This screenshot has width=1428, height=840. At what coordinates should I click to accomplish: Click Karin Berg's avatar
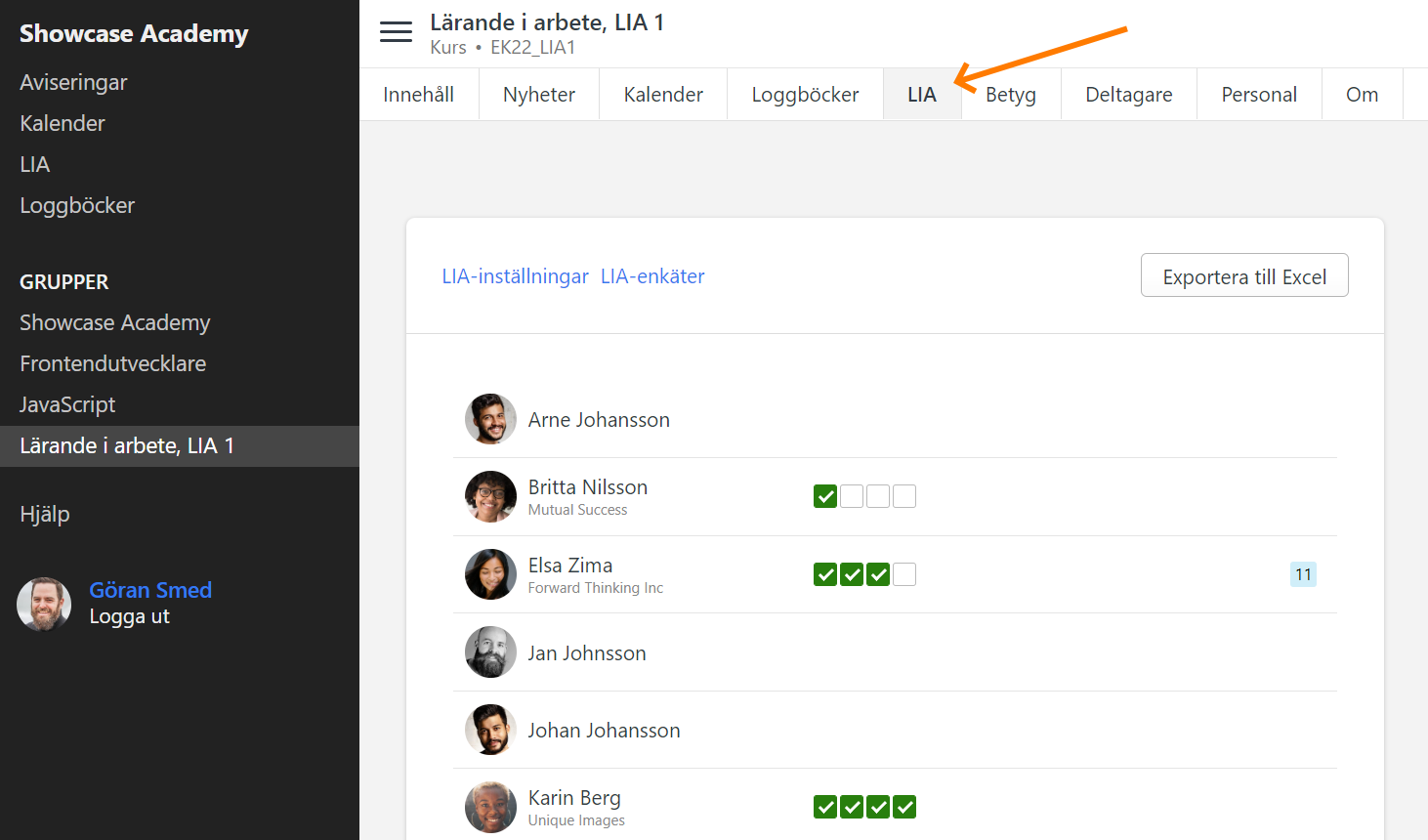pos(490,807)
